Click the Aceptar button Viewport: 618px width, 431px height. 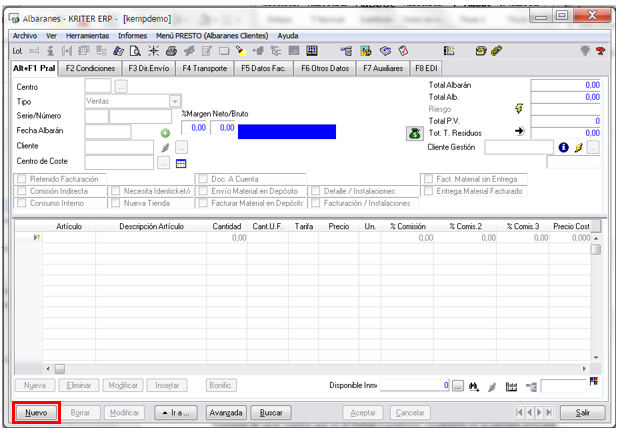[363, 413]
